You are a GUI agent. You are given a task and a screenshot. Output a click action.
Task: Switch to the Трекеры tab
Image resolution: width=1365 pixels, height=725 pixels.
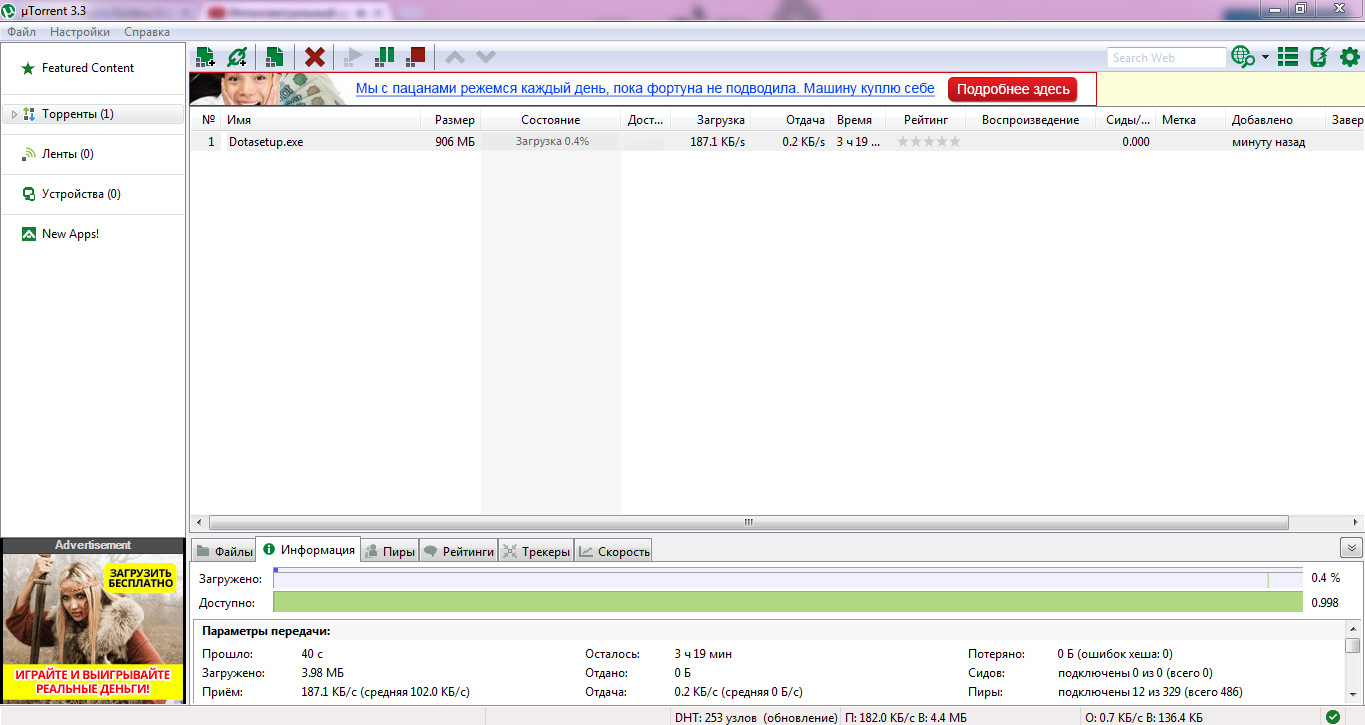click(536, 551)
